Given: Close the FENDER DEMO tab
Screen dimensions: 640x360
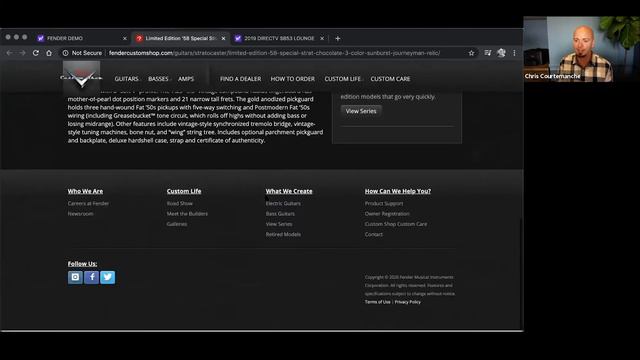Looking at the screenshot, I should click(x=125, y=38).
